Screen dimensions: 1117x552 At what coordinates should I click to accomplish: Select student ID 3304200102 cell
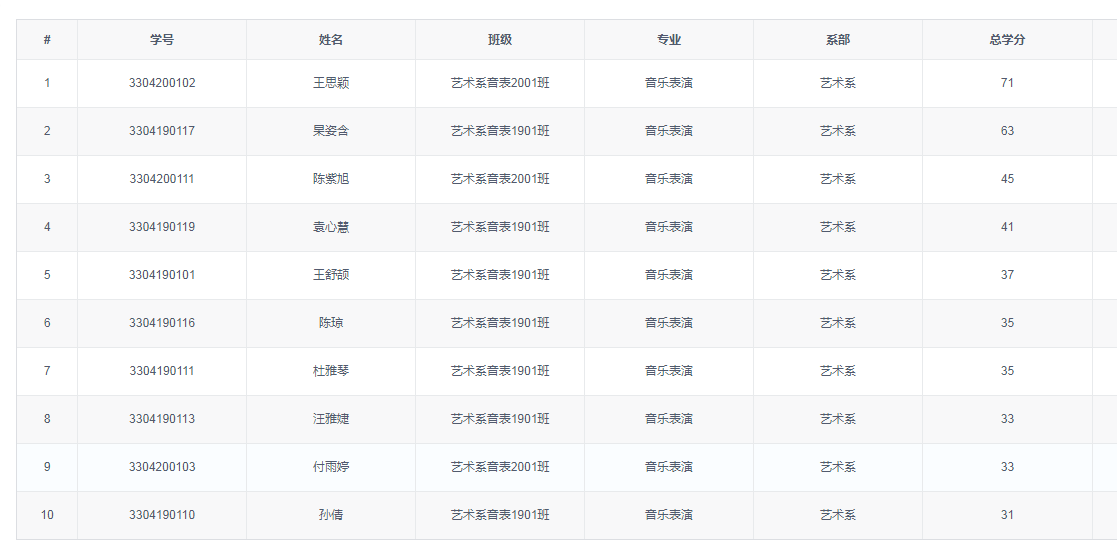coord(162,83)
